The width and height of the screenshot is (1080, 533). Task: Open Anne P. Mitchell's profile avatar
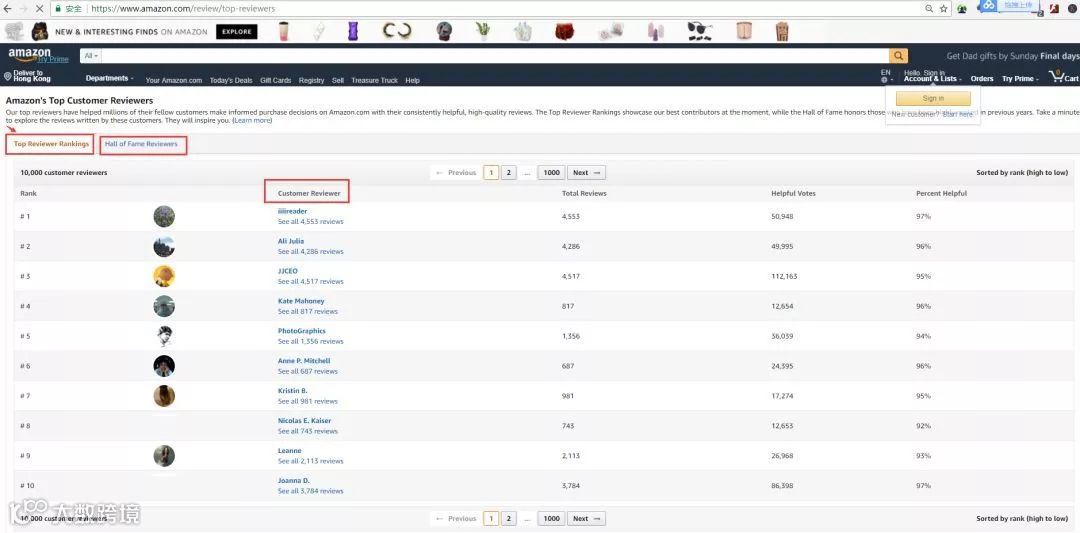point(164,366)
